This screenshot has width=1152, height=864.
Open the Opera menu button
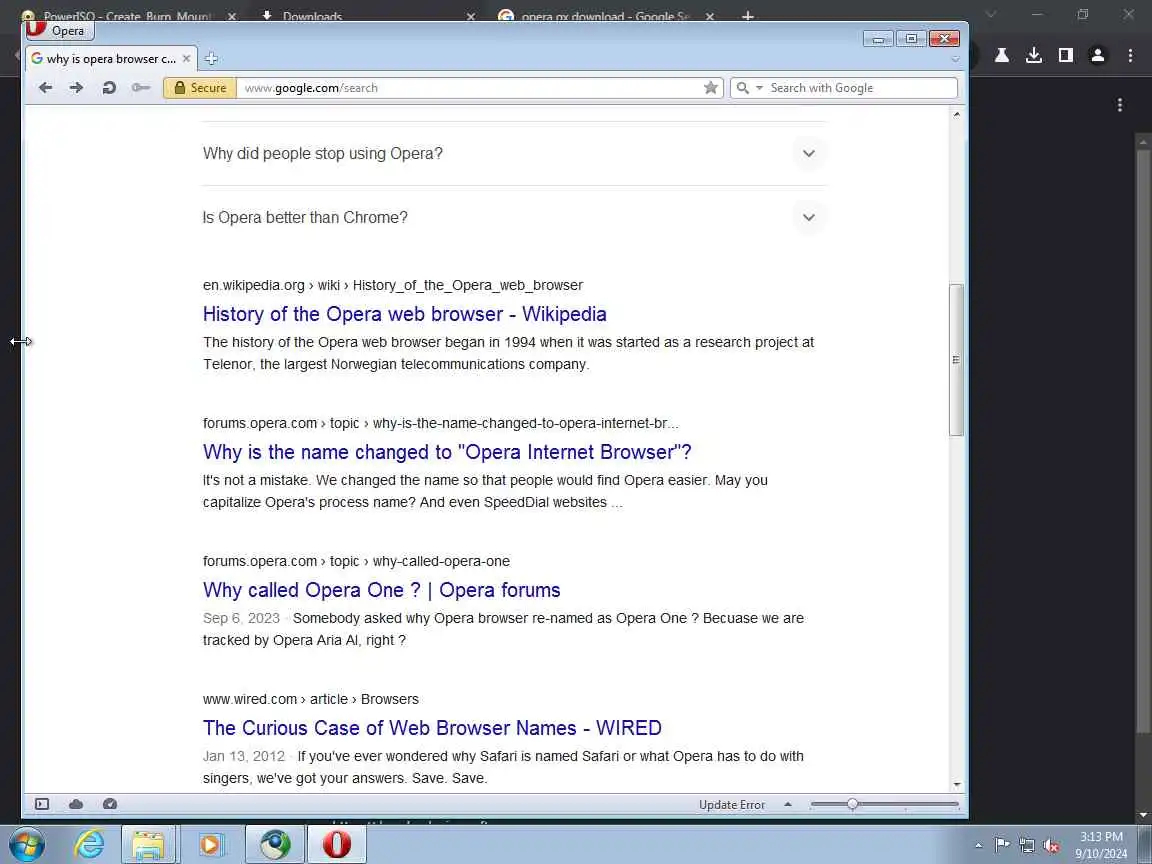pos(60,30)
